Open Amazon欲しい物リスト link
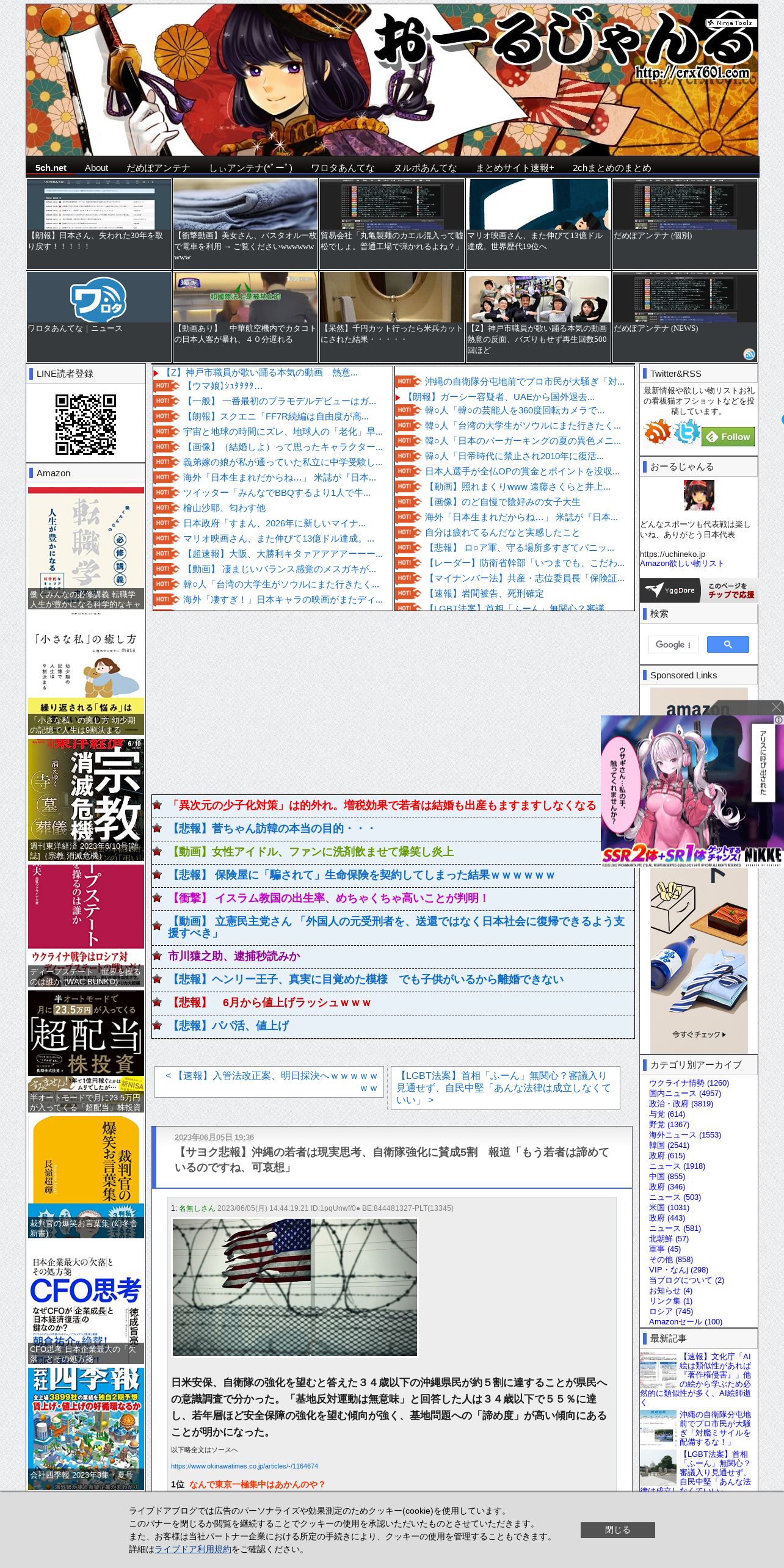Image resolution: width=784 pixels, height=1568 pixels. (681, 564)
